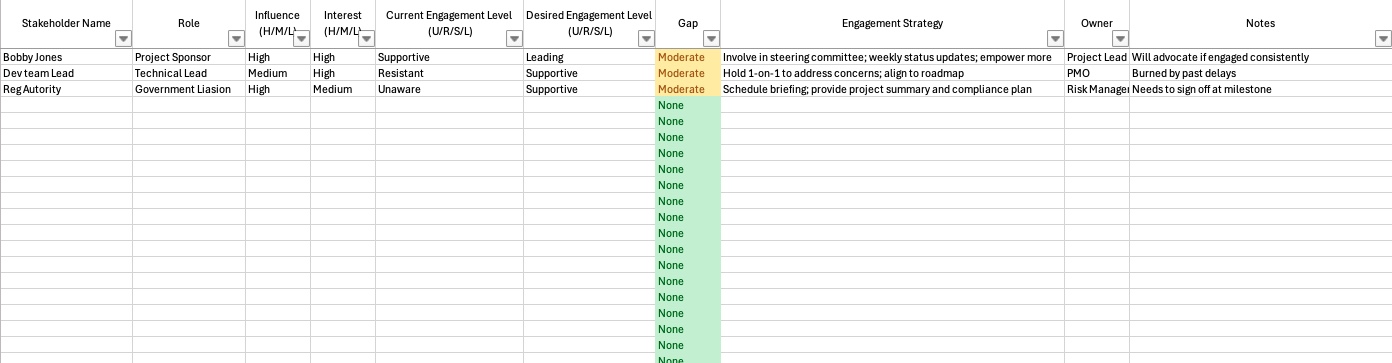The image size is (1392, 363).
Task: Select the Hold 1-on-1 strategy cell
Action: pyautogui.click(x=892, y=73)
